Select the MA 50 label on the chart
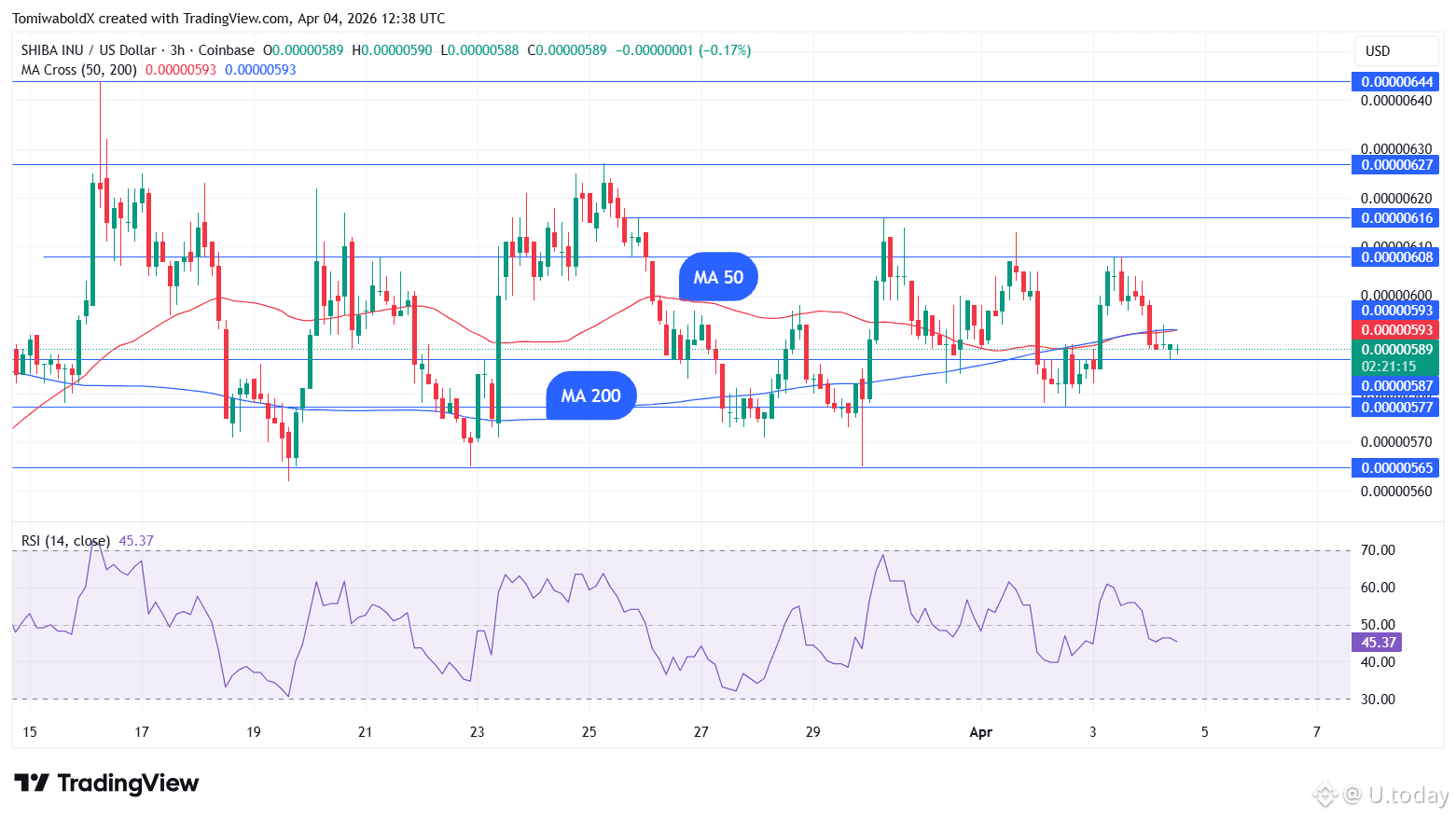This screenshot has width=1456, height=818. coord(718,276)
